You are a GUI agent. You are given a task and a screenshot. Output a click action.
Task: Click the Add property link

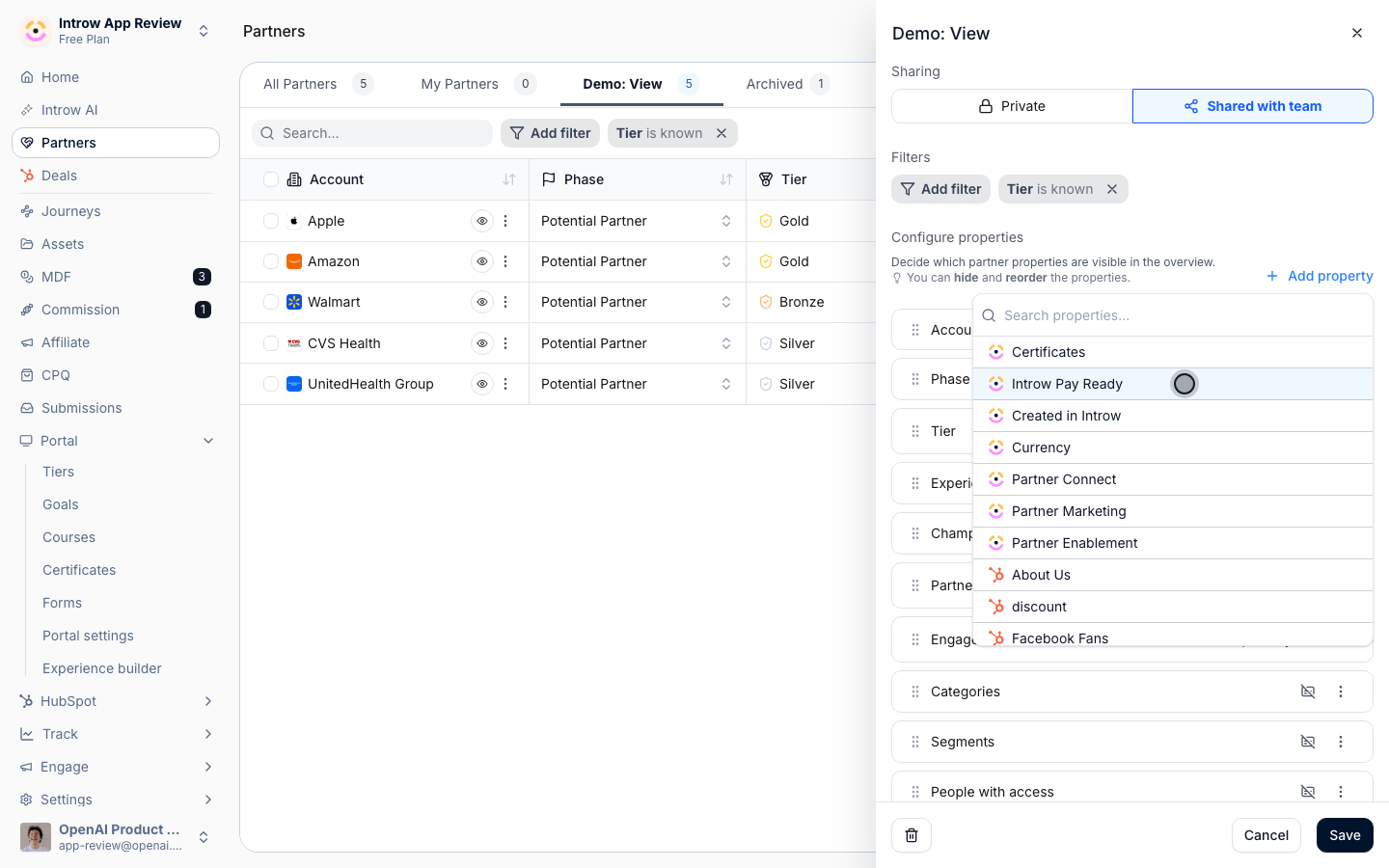(x=1320, y=276)
